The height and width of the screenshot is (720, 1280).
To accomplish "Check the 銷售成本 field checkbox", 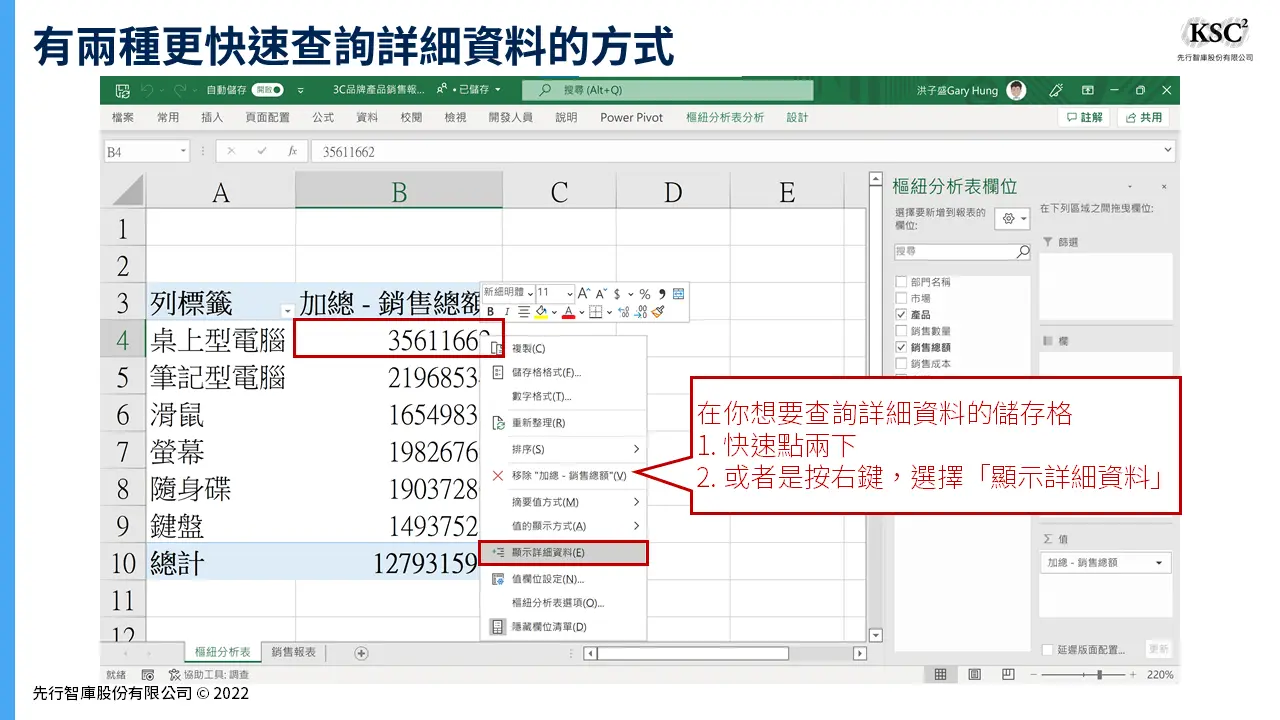I will coord(901,363).
